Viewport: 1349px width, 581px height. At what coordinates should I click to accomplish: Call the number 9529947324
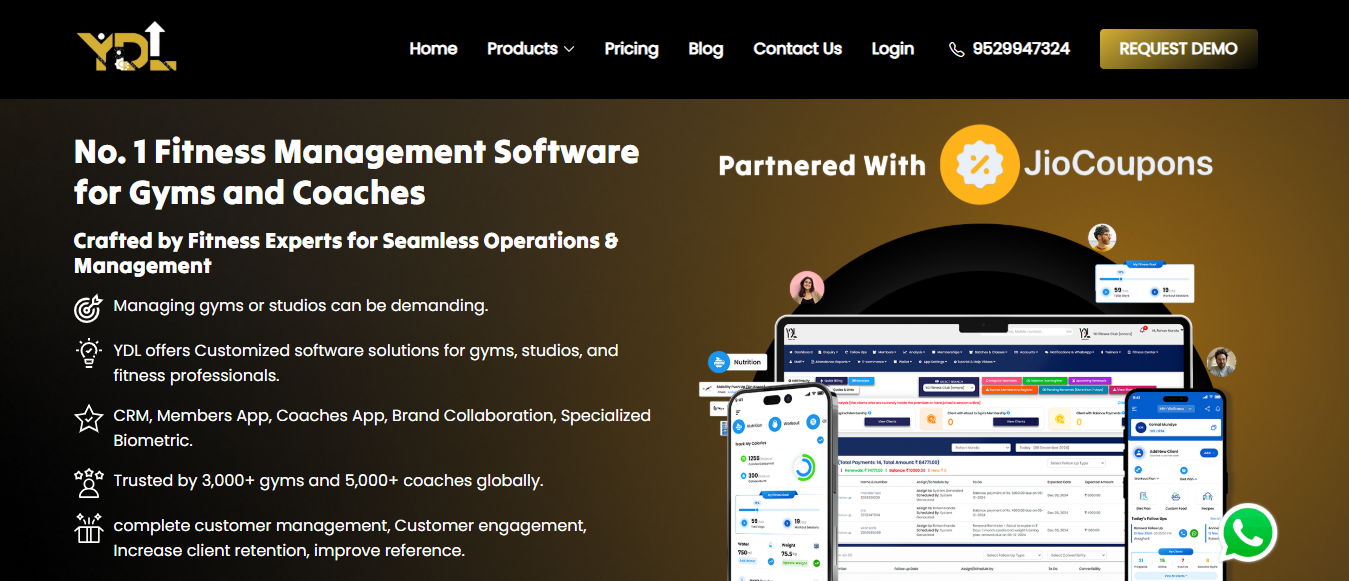pos(1021,48)
